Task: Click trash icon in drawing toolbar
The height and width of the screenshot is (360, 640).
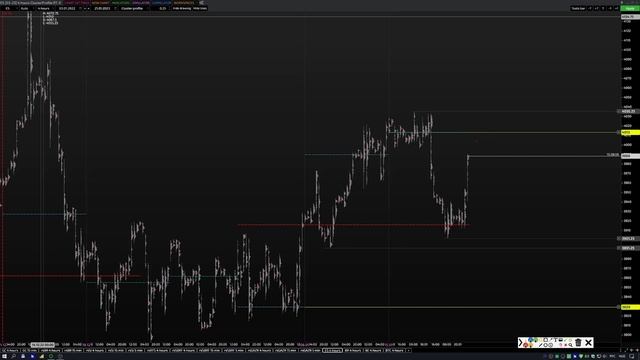Action: point(578,342)
